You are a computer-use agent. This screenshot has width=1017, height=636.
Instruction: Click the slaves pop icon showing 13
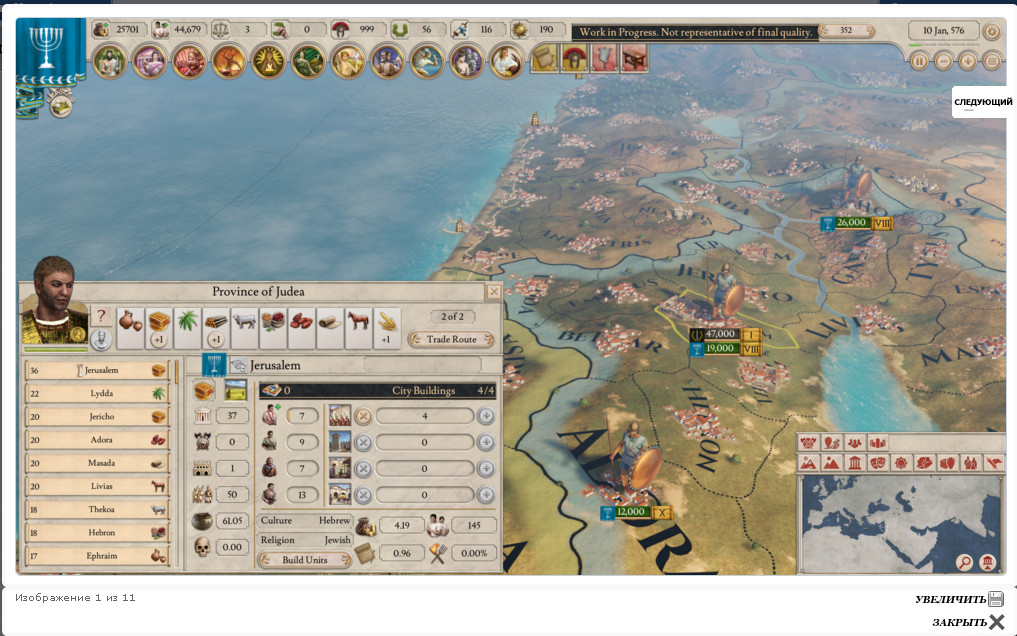(270, 495)
